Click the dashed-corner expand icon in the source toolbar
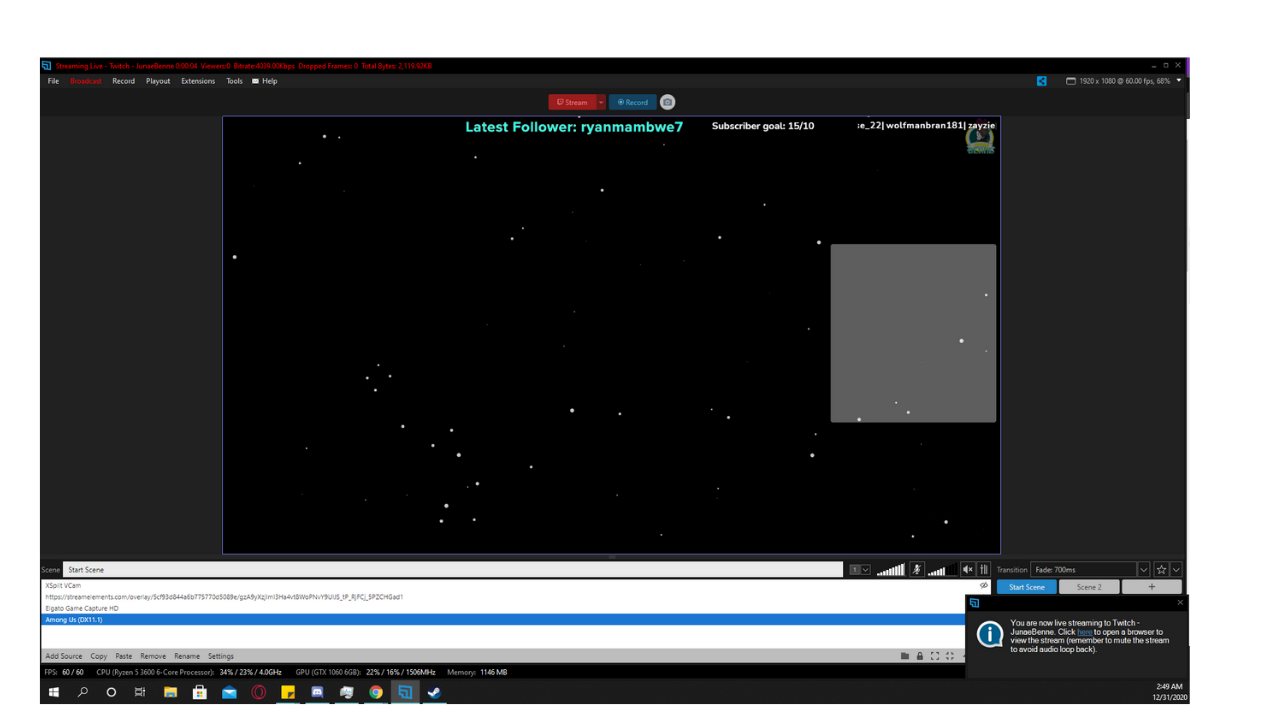Image resolution: width=1280 pixels, height=720 pixels. click(950, 656)
